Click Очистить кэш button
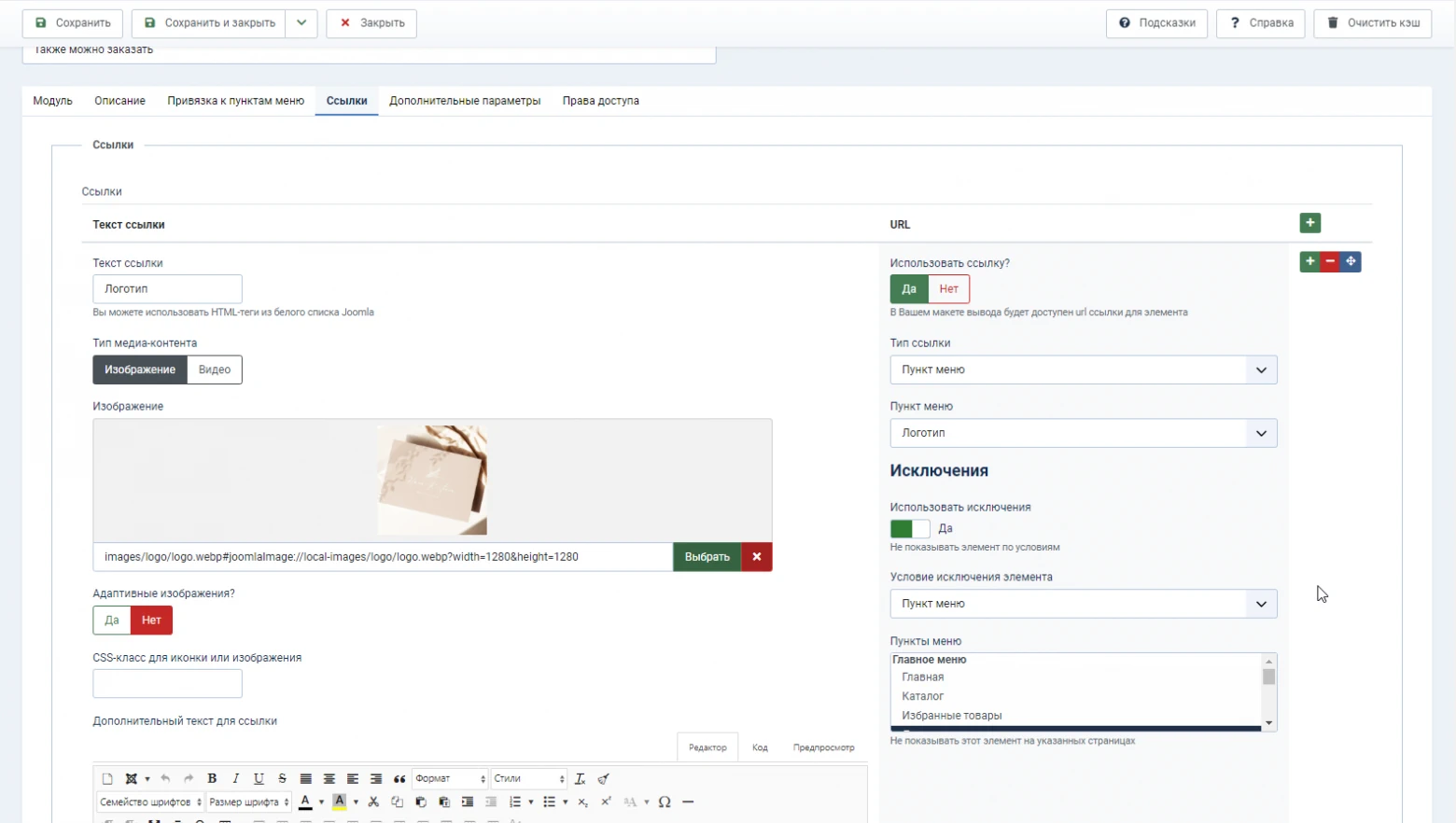 [1373, 22]
